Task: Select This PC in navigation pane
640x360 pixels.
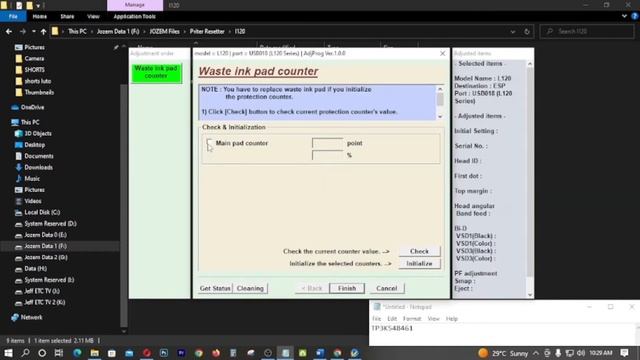Action: [x=30, y=122]
